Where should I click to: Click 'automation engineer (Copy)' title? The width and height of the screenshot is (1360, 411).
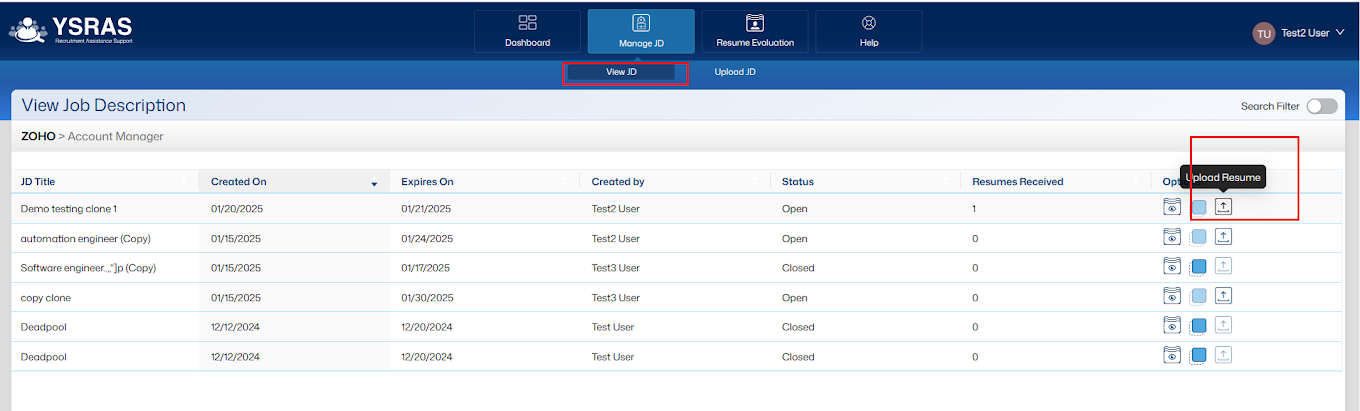pos(85,238)
